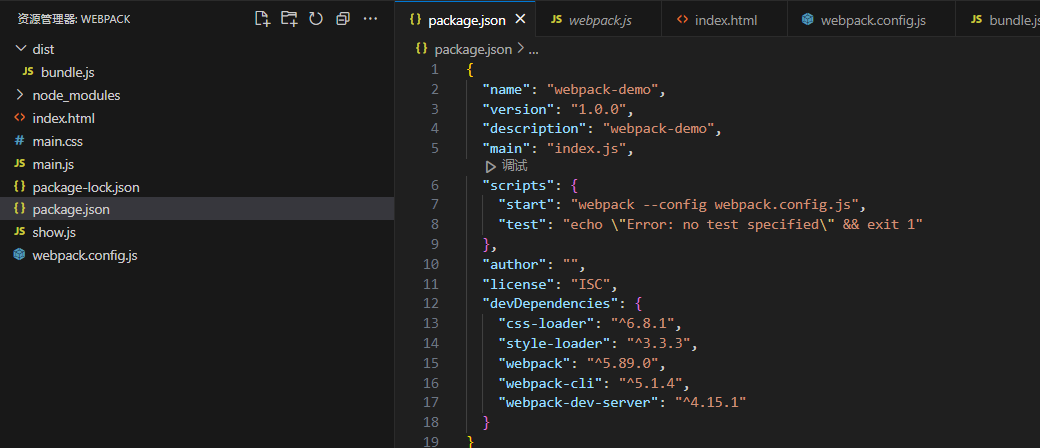Switch to the webpack.js editor tab
This screenshot has height=448, width=1040.
(x=599, y=20)
